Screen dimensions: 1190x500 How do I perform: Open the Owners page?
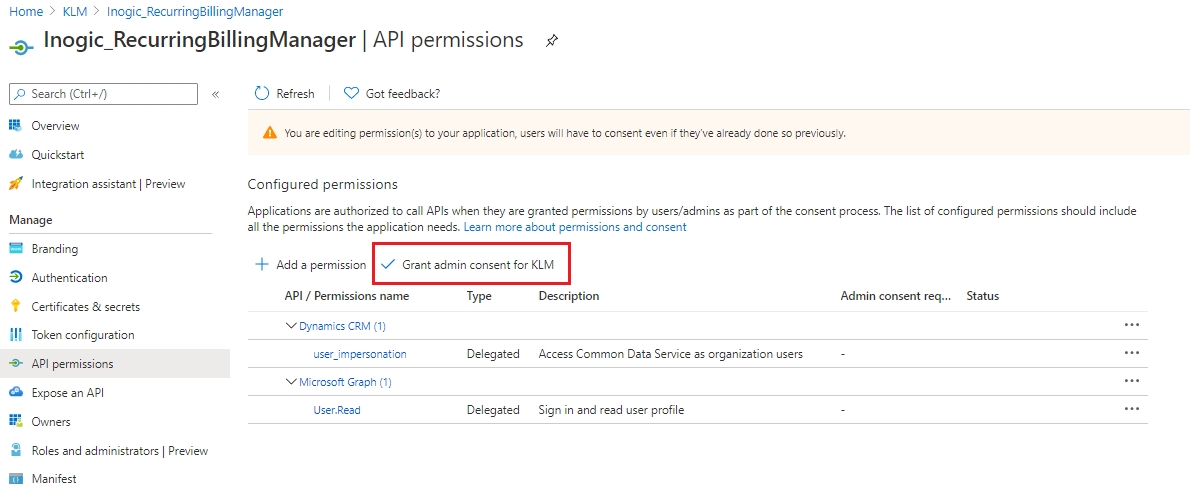pyautogui.click(x=51, y=421)
